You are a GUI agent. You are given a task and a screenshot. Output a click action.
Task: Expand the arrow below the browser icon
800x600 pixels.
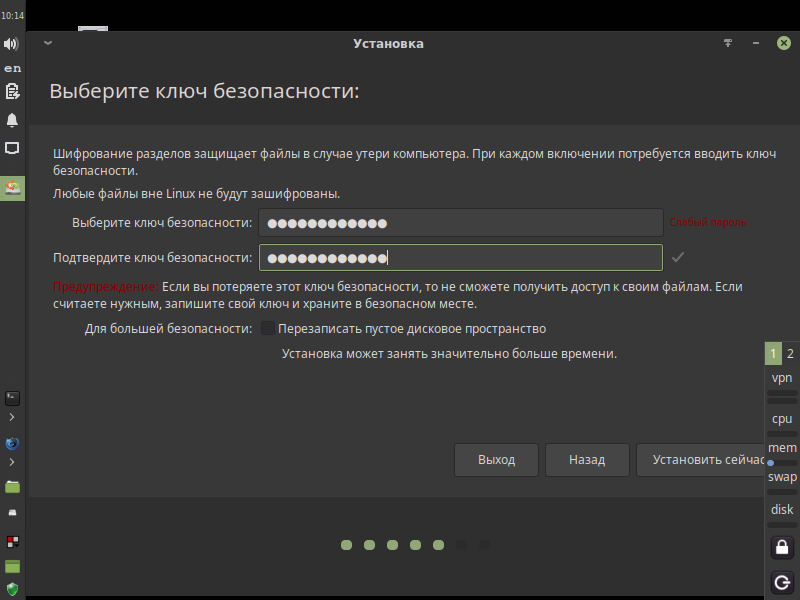12,462
